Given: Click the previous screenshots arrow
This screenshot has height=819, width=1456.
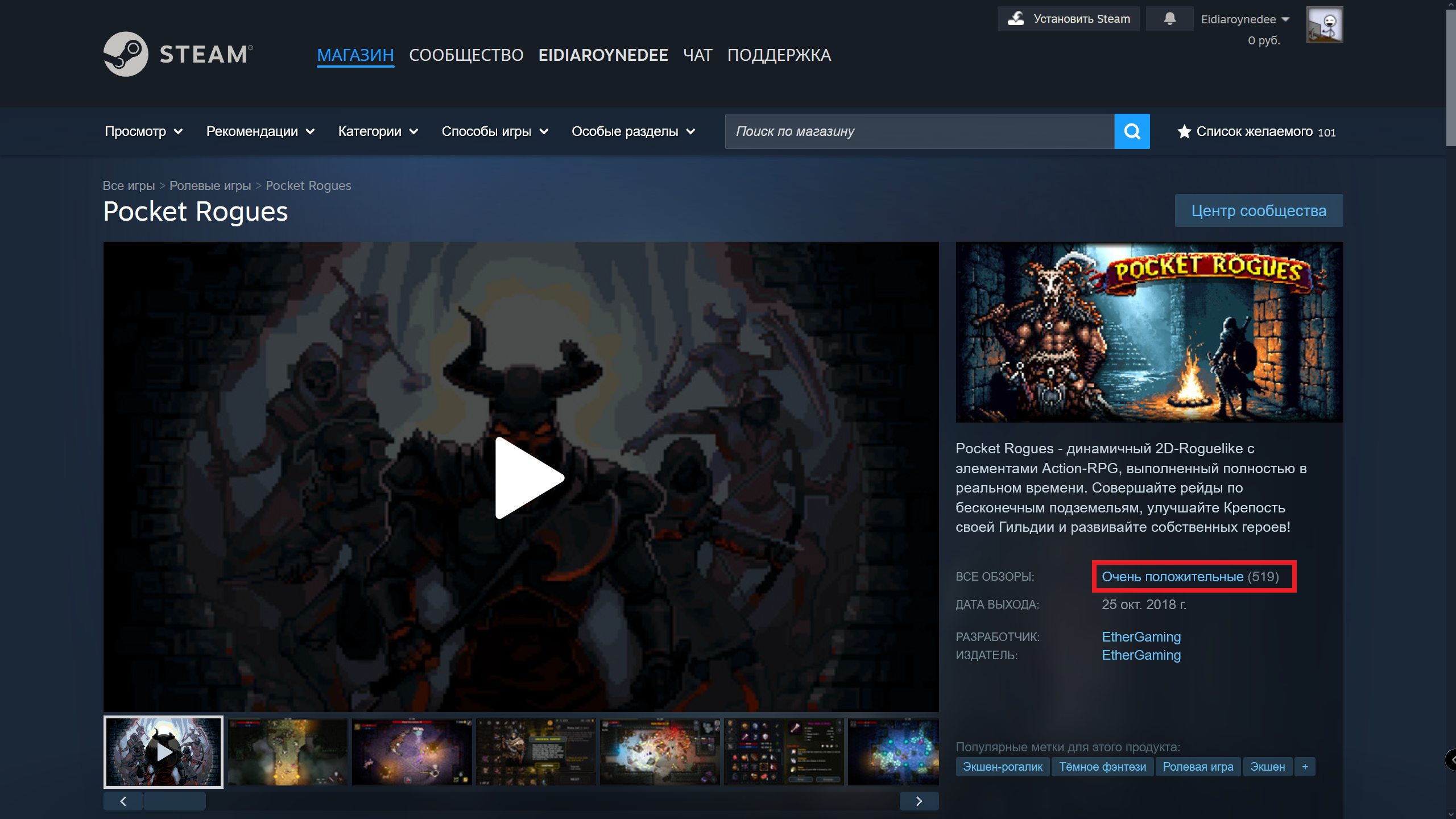Looking at the screenshot, I should (123, 801).
